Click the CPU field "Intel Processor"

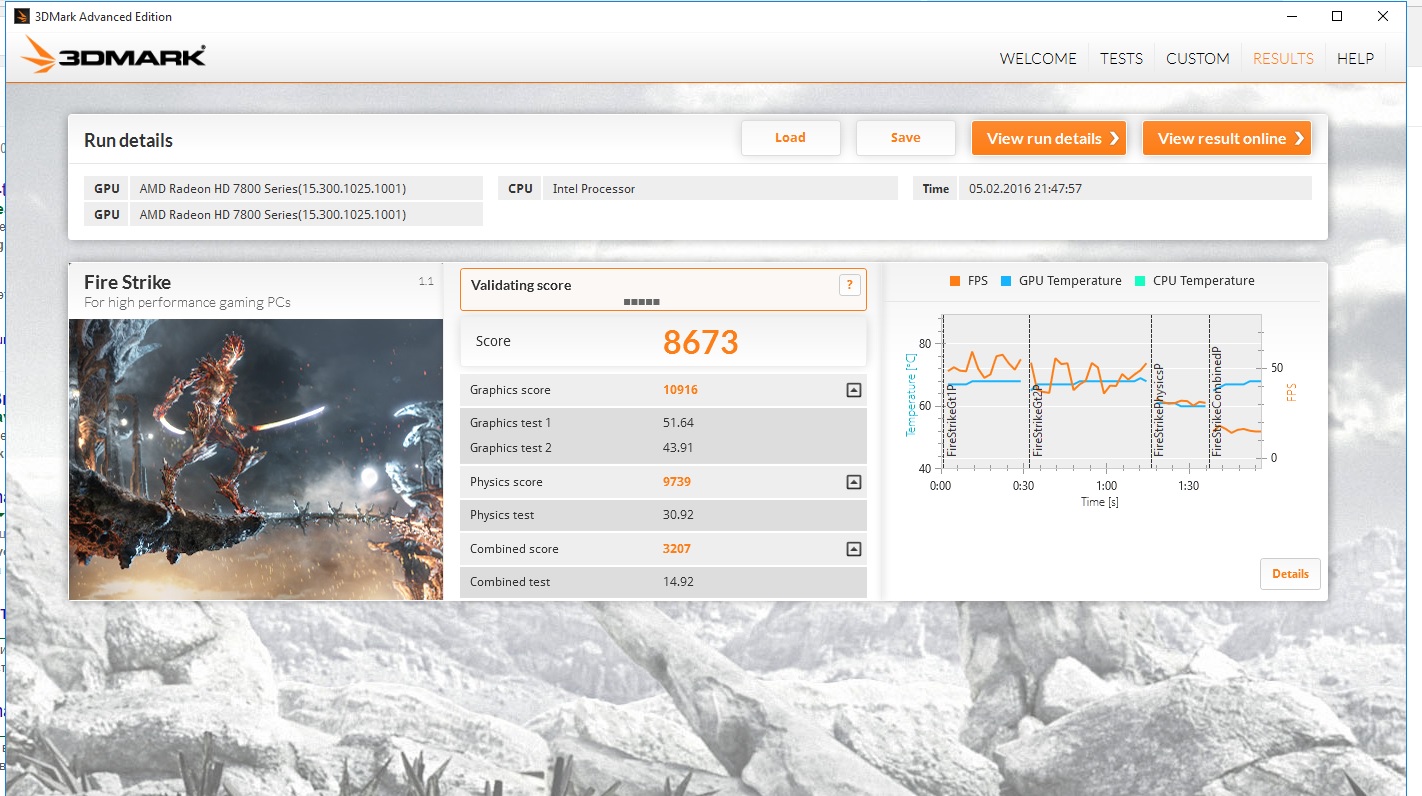click(x=720, y=188)
